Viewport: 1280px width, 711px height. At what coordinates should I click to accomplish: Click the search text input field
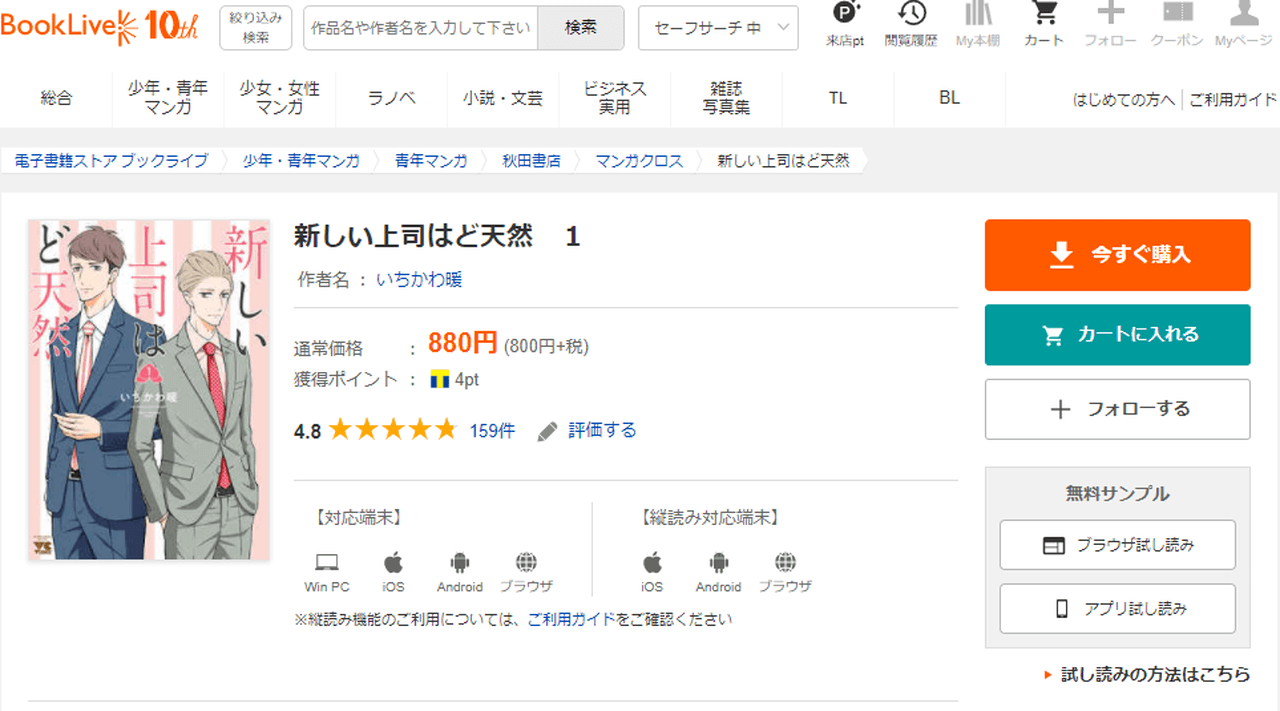point(421,28)
